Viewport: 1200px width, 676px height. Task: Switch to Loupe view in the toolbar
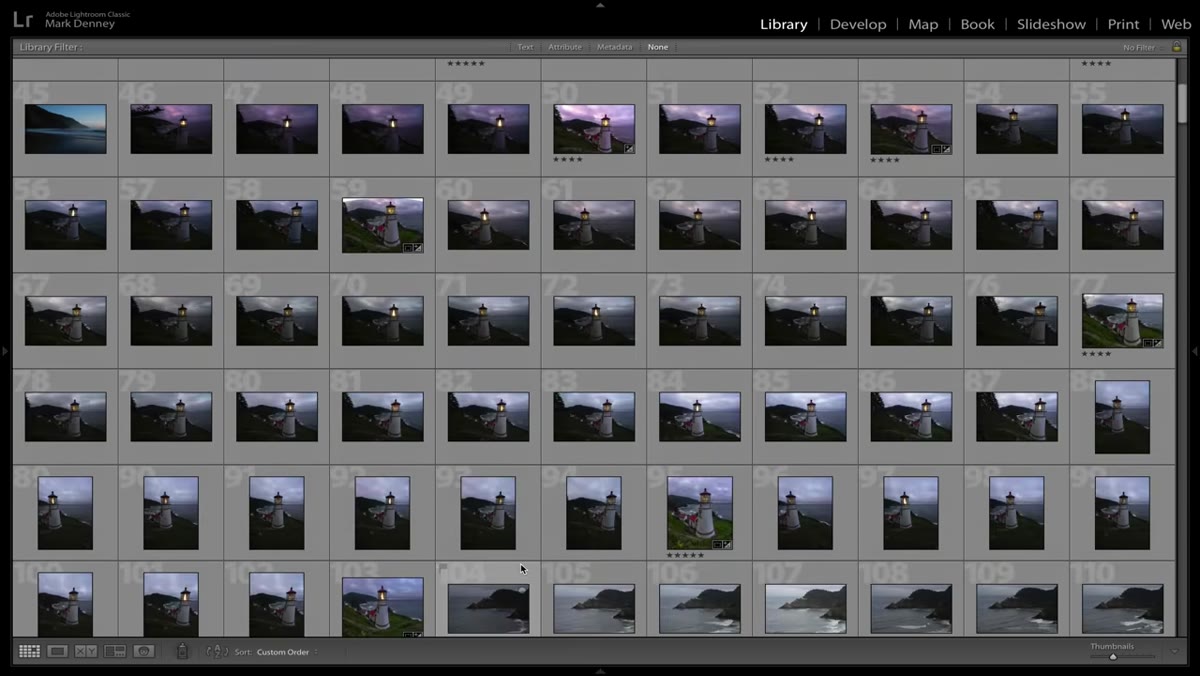[58, 651]
